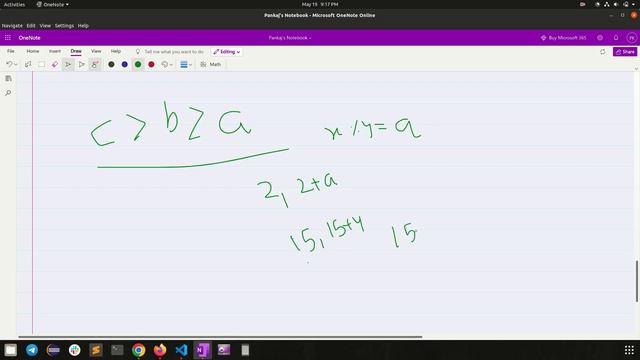Switch to the ribbon View tab
This screenshot has height=360, width=640.
point(96,51)
